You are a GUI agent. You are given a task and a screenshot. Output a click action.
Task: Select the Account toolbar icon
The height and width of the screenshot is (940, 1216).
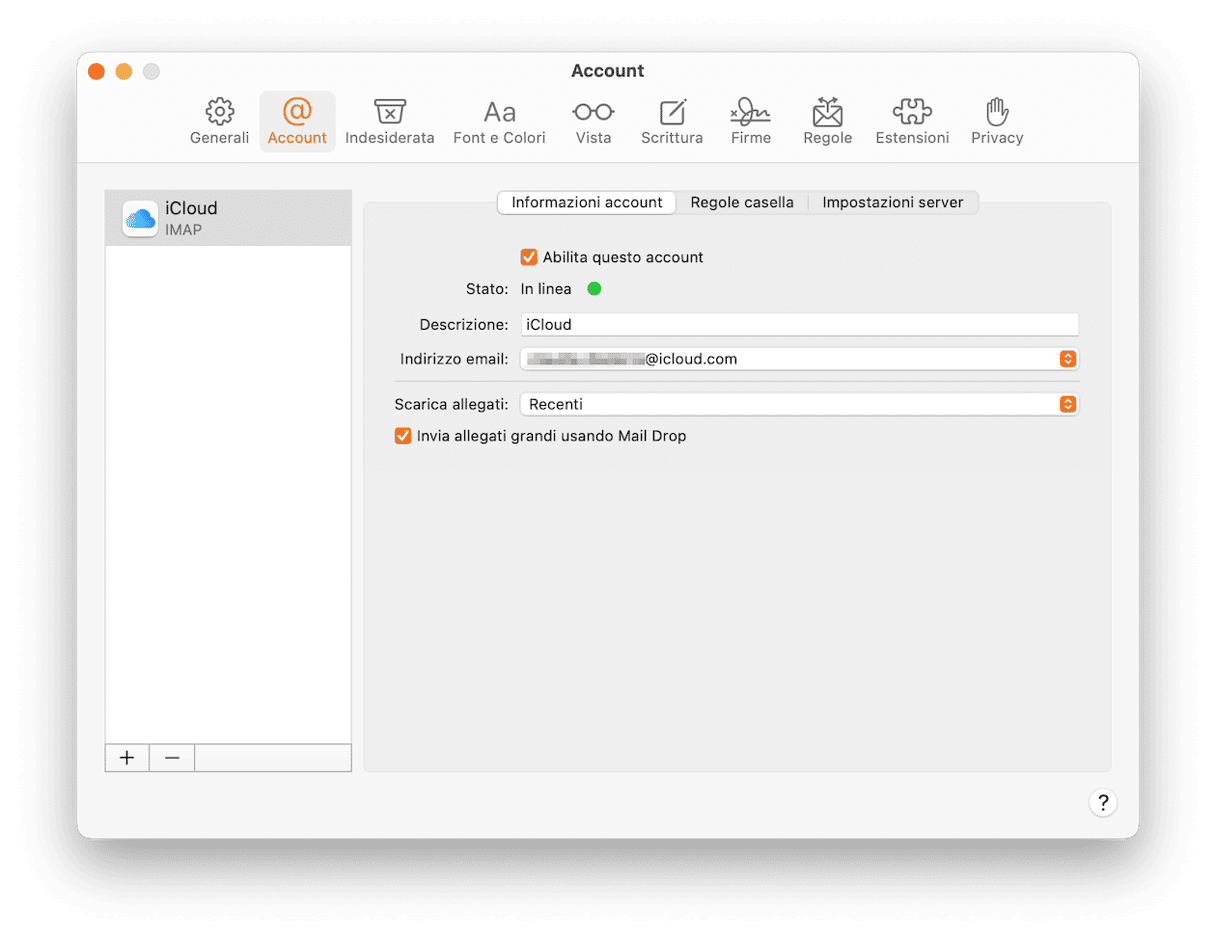(x=297, y=122)
